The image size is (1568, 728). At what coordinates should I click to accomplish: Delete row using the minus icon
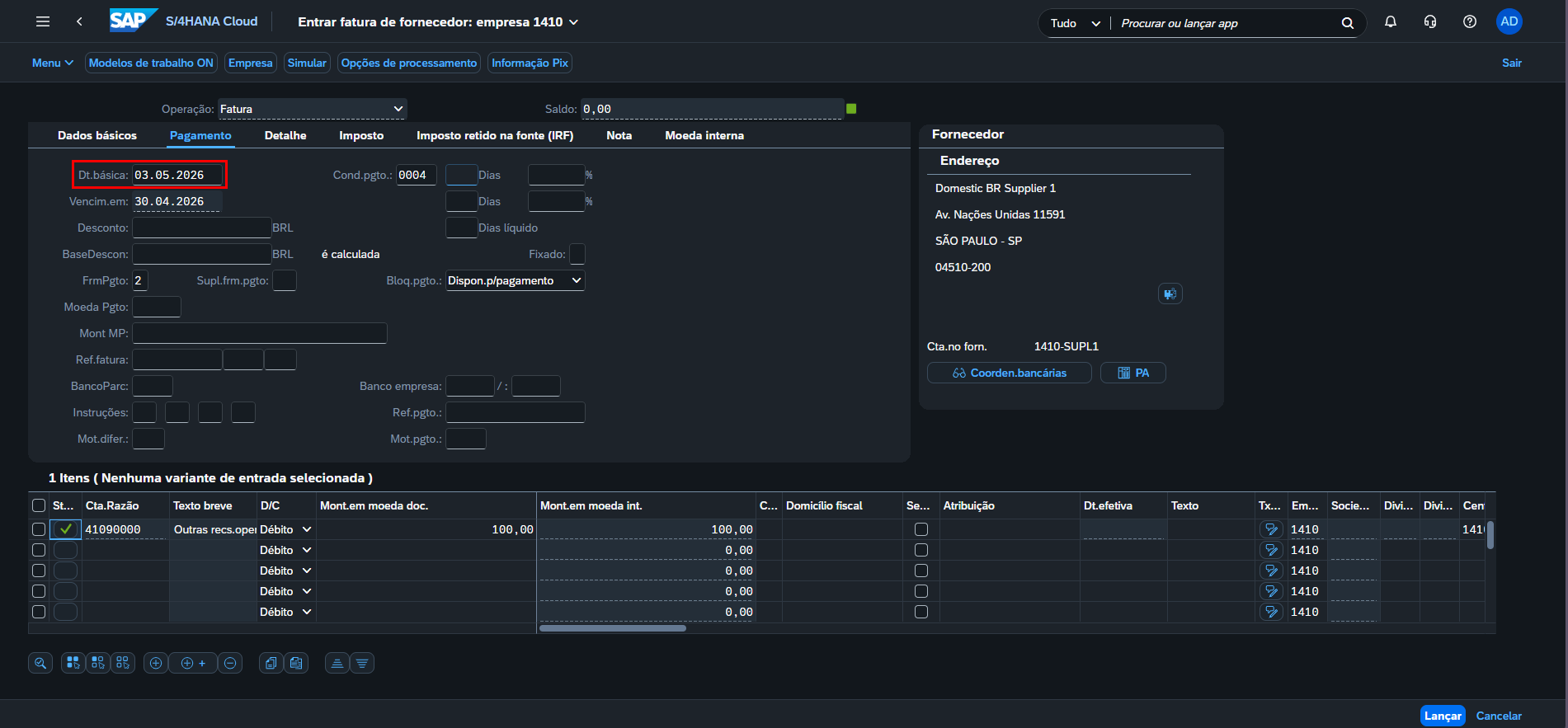coord(230,663)
